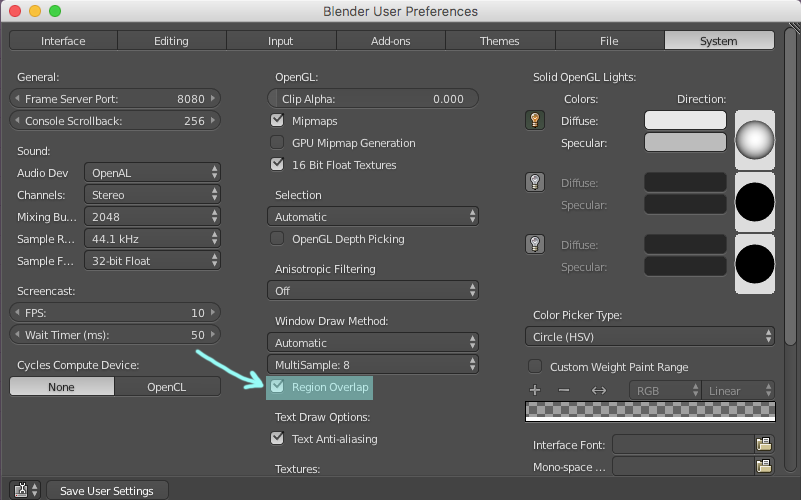Screen dimensions: 801x500
Task: Click the Clip Alpha slider
Action: pos(373,99)
